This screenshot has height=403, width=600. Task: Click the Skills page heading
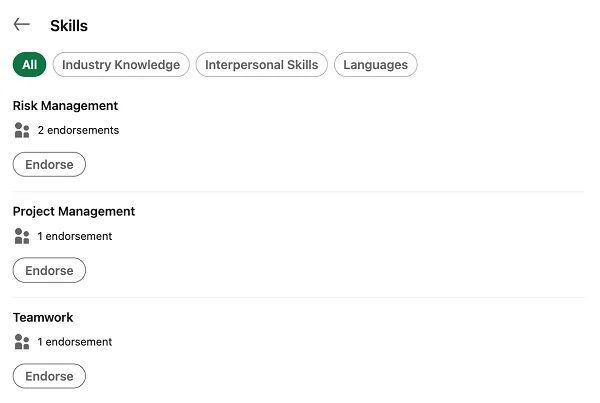[x=69, y=26]
